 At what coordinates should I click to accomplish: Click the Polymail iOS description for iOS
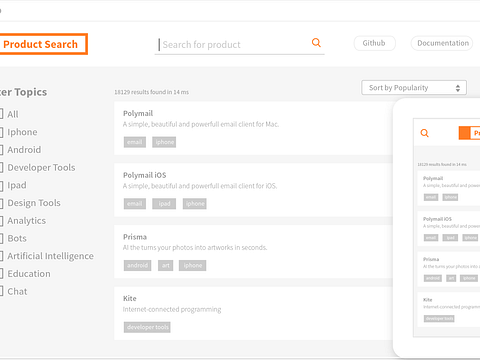coord(200,186)
